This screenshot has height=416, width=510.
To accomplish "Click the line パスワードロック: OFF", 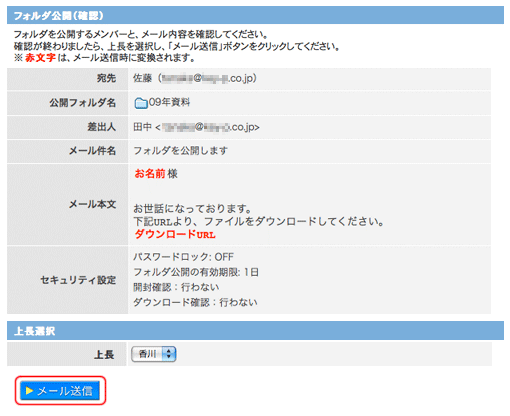I will (x=183, y=257).
